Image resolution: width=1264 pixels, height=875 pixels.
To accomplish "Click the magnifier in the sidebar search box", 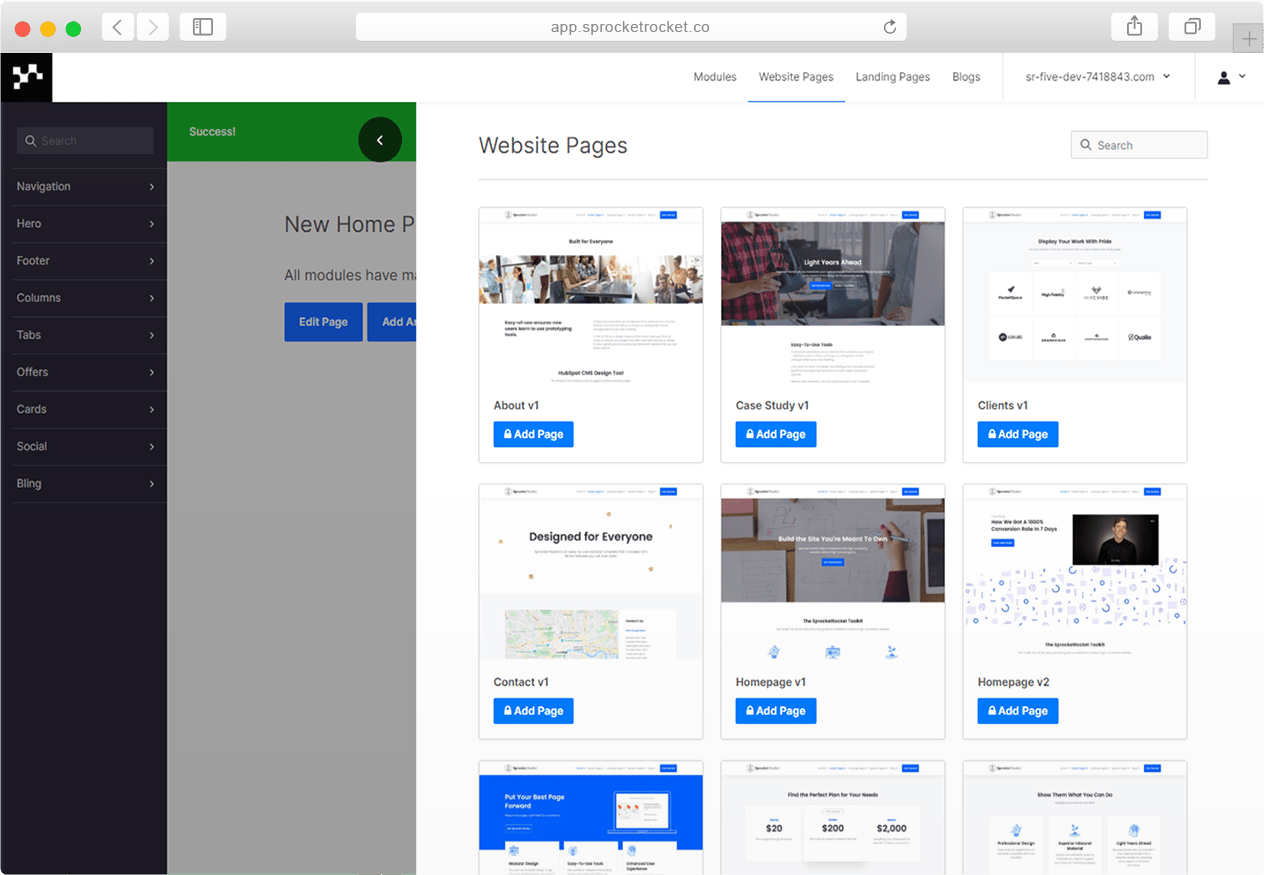I will pyautogui.click(x=30, y=141).
